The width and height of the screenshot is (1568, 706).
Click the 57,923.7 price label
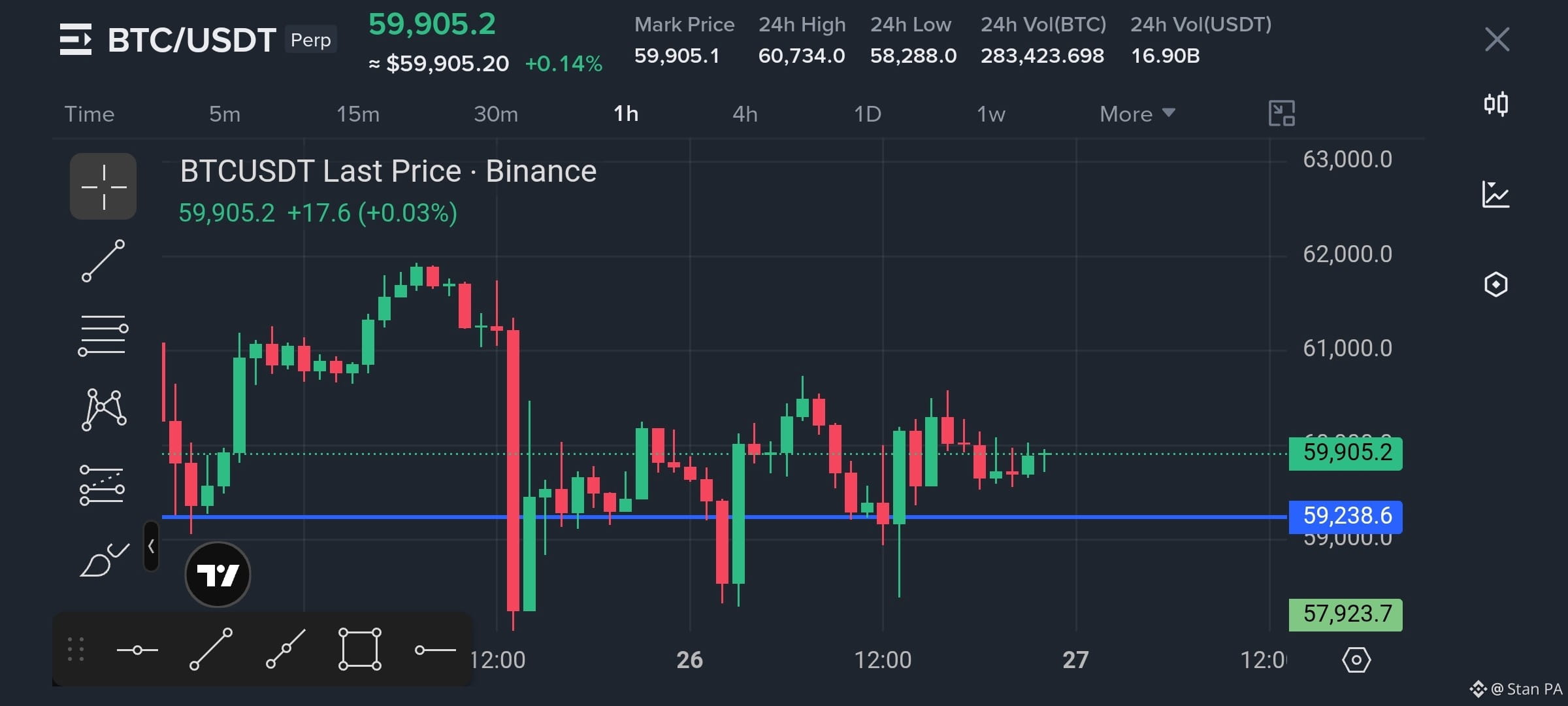pyautogui.click(x=1345, y=614)
